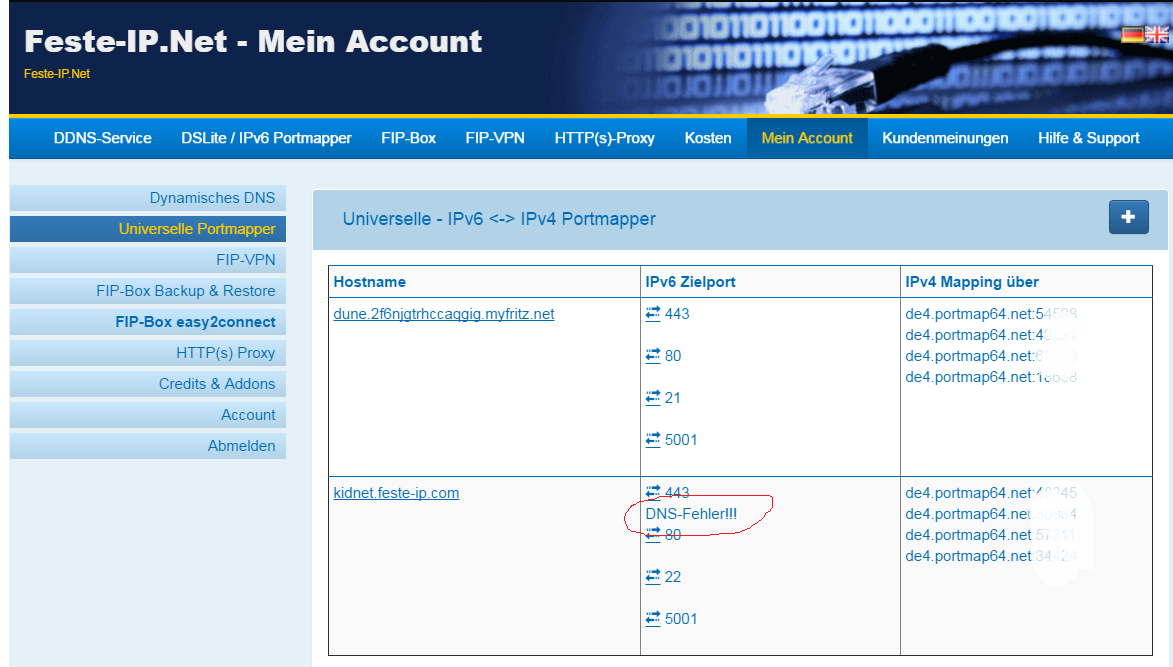
Task: Open the dune.2f6njgtrhccaggig.myfritz.net hostname link
Action: click(x=443, y=313)
